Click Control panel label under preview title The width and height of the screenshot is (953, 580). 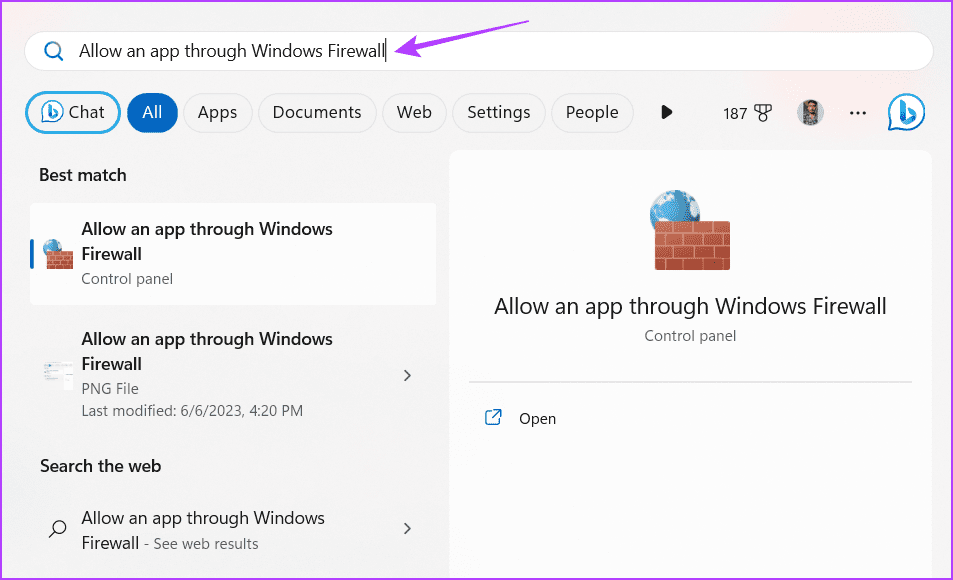(690, 336)
